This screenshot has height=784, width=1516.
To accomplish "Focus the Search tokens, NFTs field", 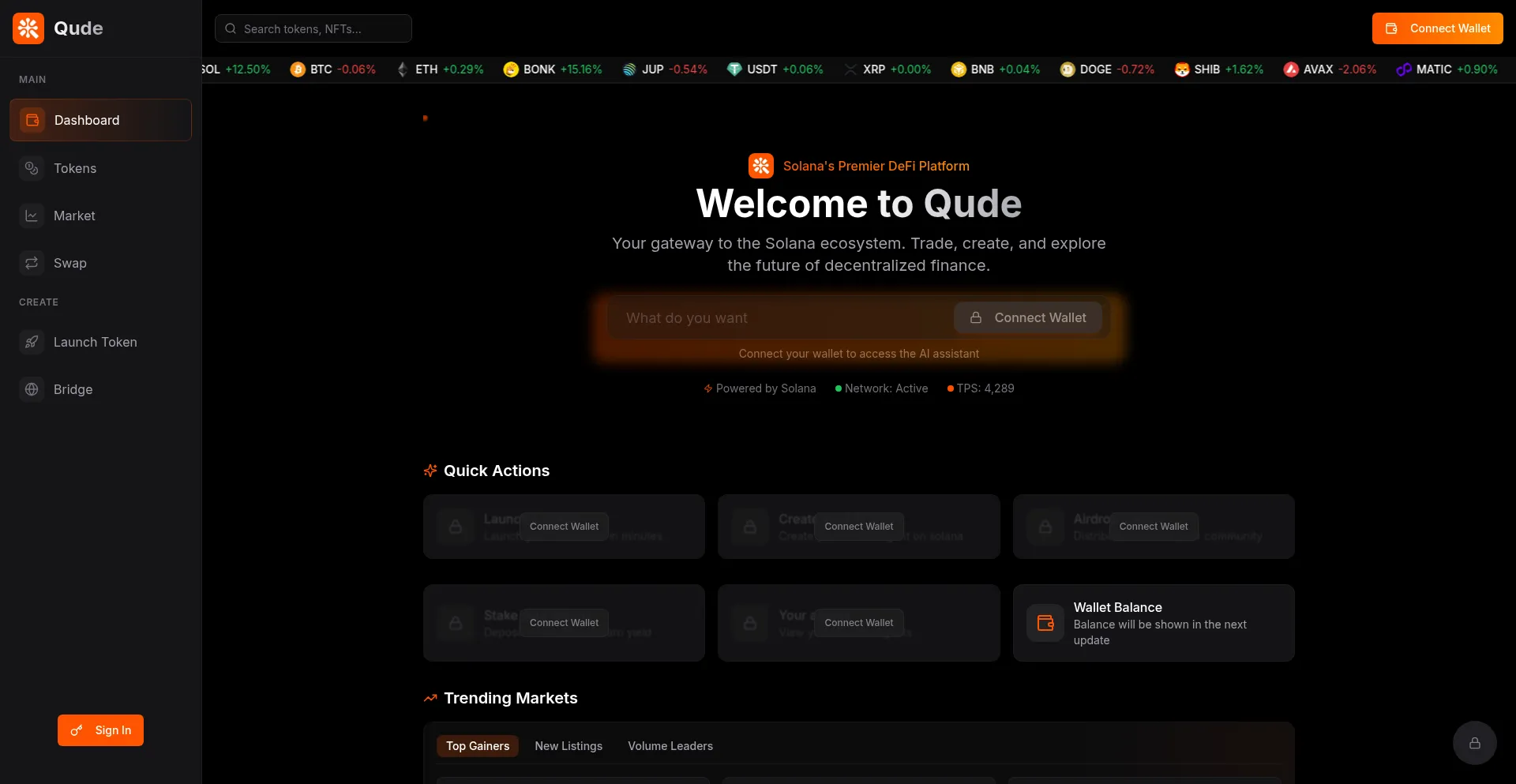I will pyautogui.click(x=313, y=28).
